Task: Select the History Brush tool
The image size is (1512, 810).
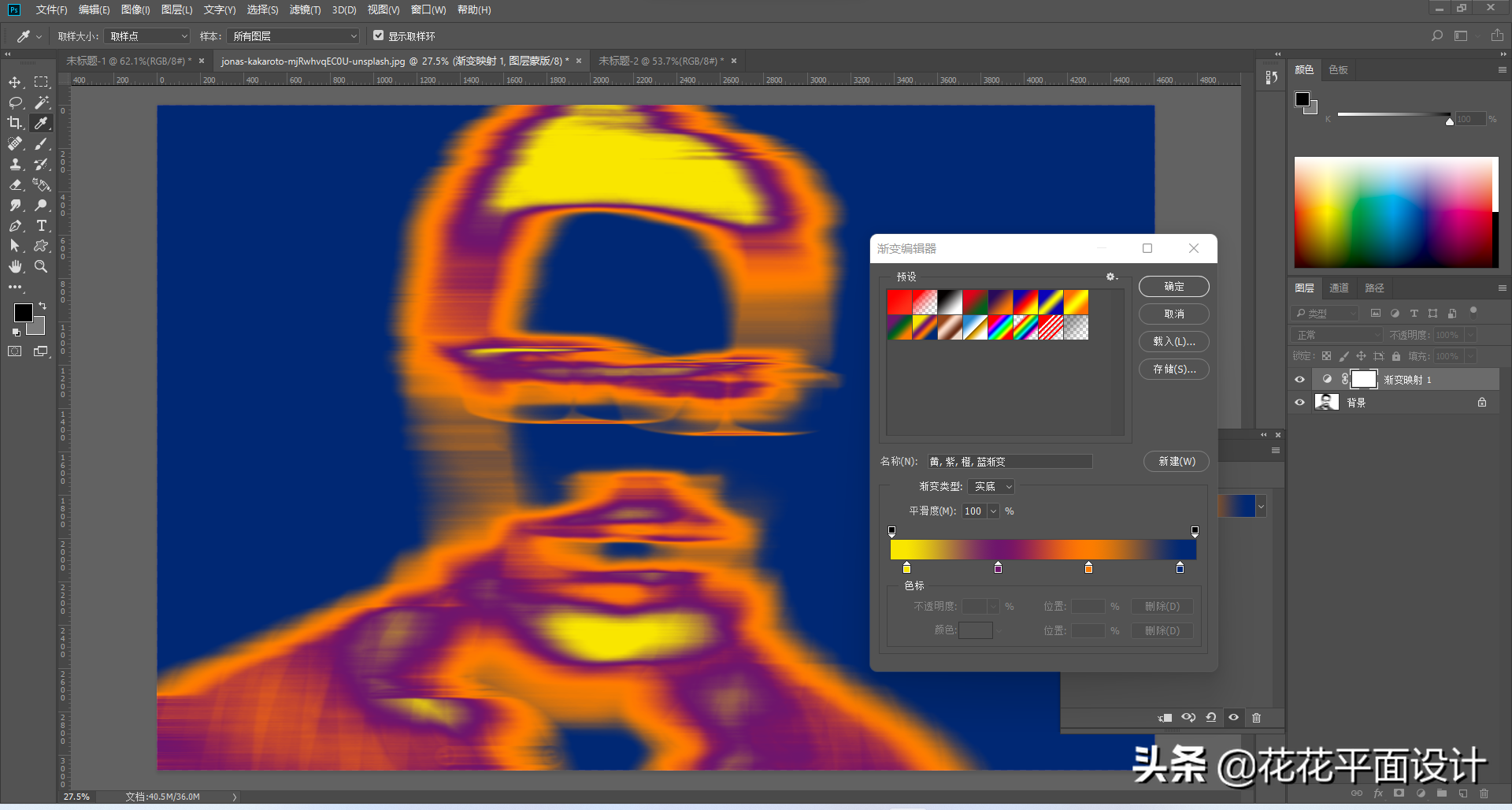Action: tap(41, 164)
